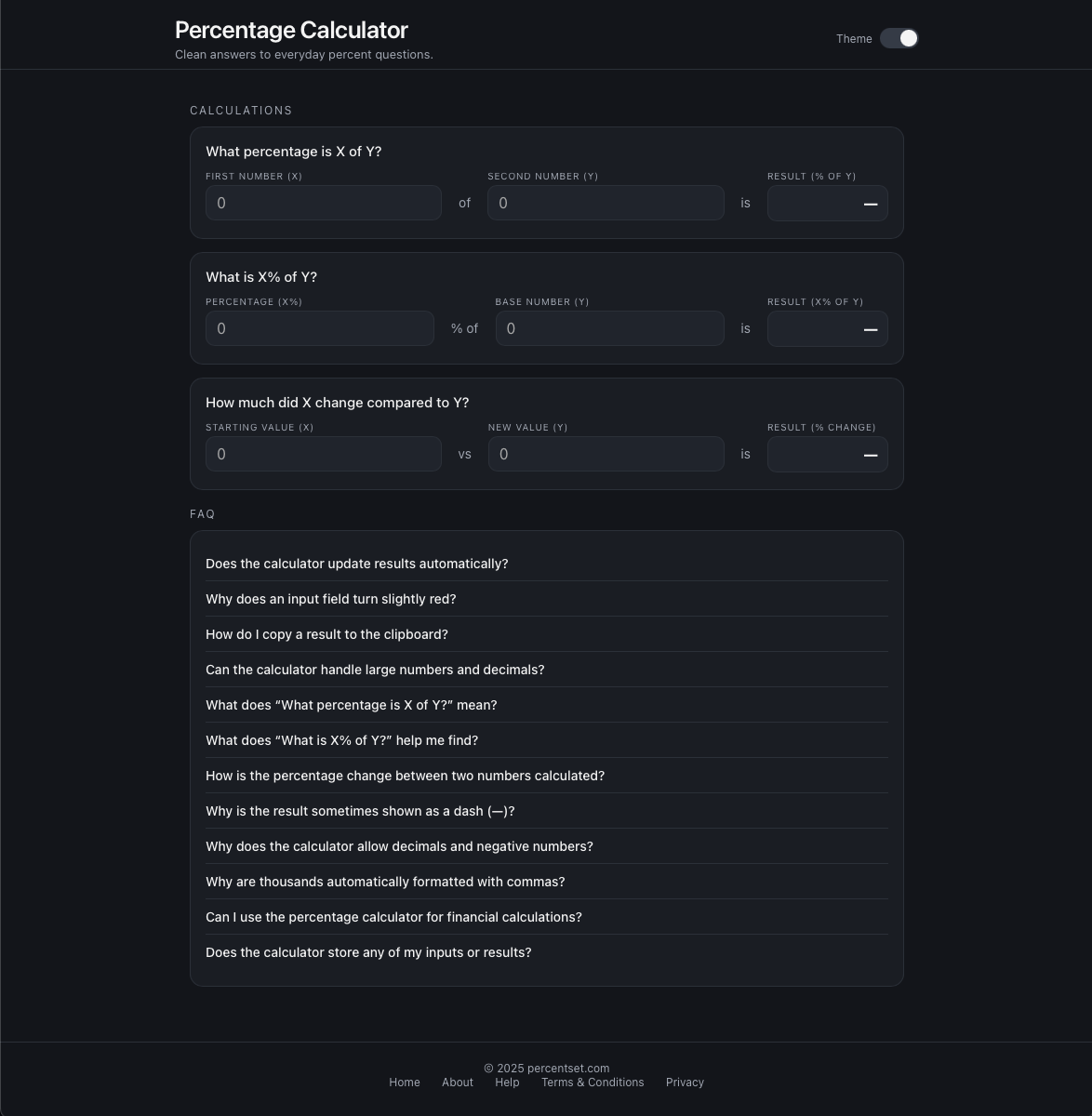Open the Privacy footer link
The image size is (1092, 1116).
point(685,1083)
